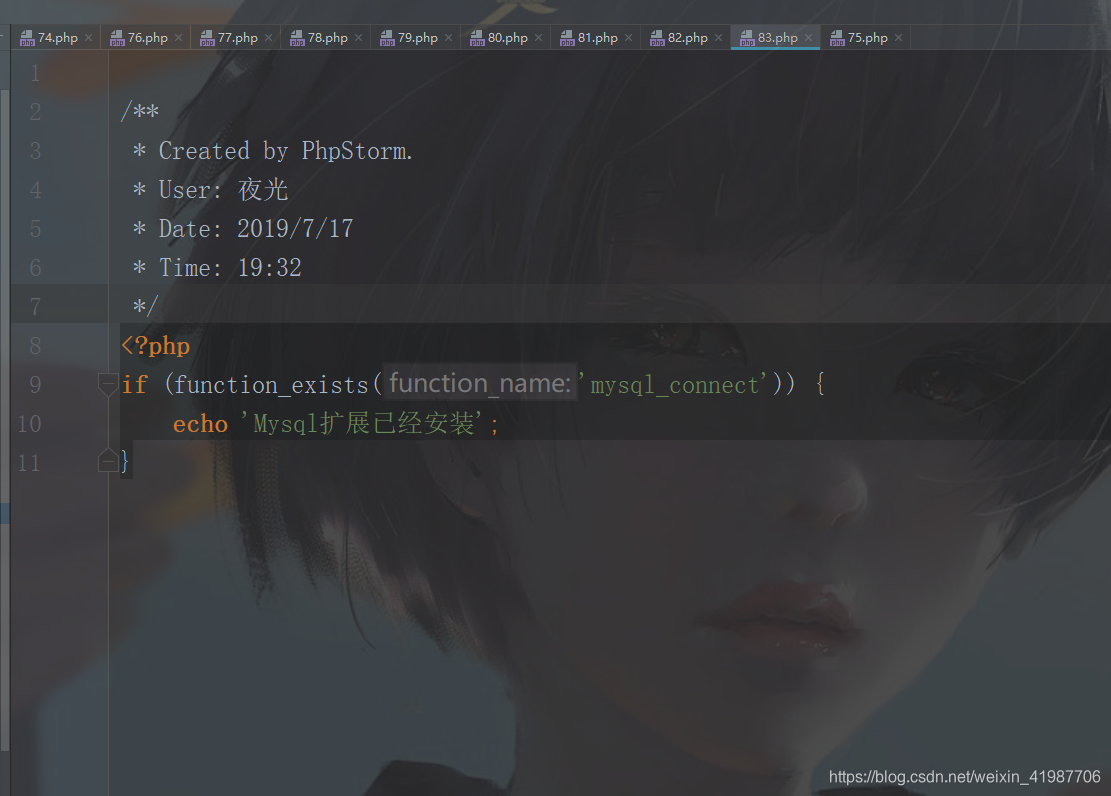The image size is (1111, 796).
Task: Switch to the 78.php tab
Action: point(327,38)
